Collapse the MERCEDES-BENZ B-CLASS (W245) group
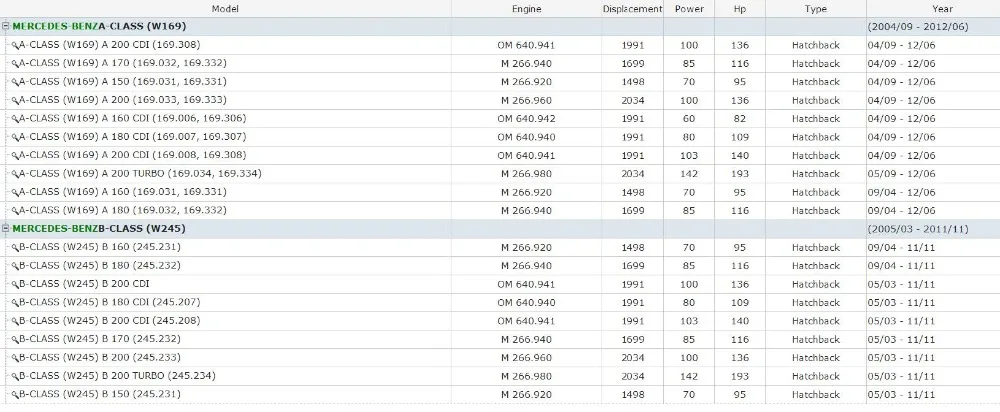The image size is (1000, 412). [6, 228]
